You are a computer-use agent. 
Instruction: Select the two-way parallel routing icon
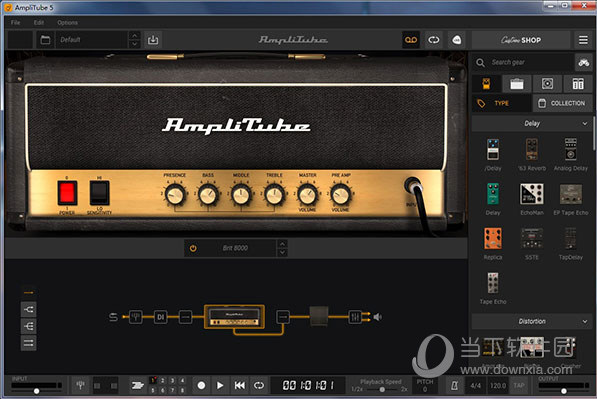tap(29, 309)
